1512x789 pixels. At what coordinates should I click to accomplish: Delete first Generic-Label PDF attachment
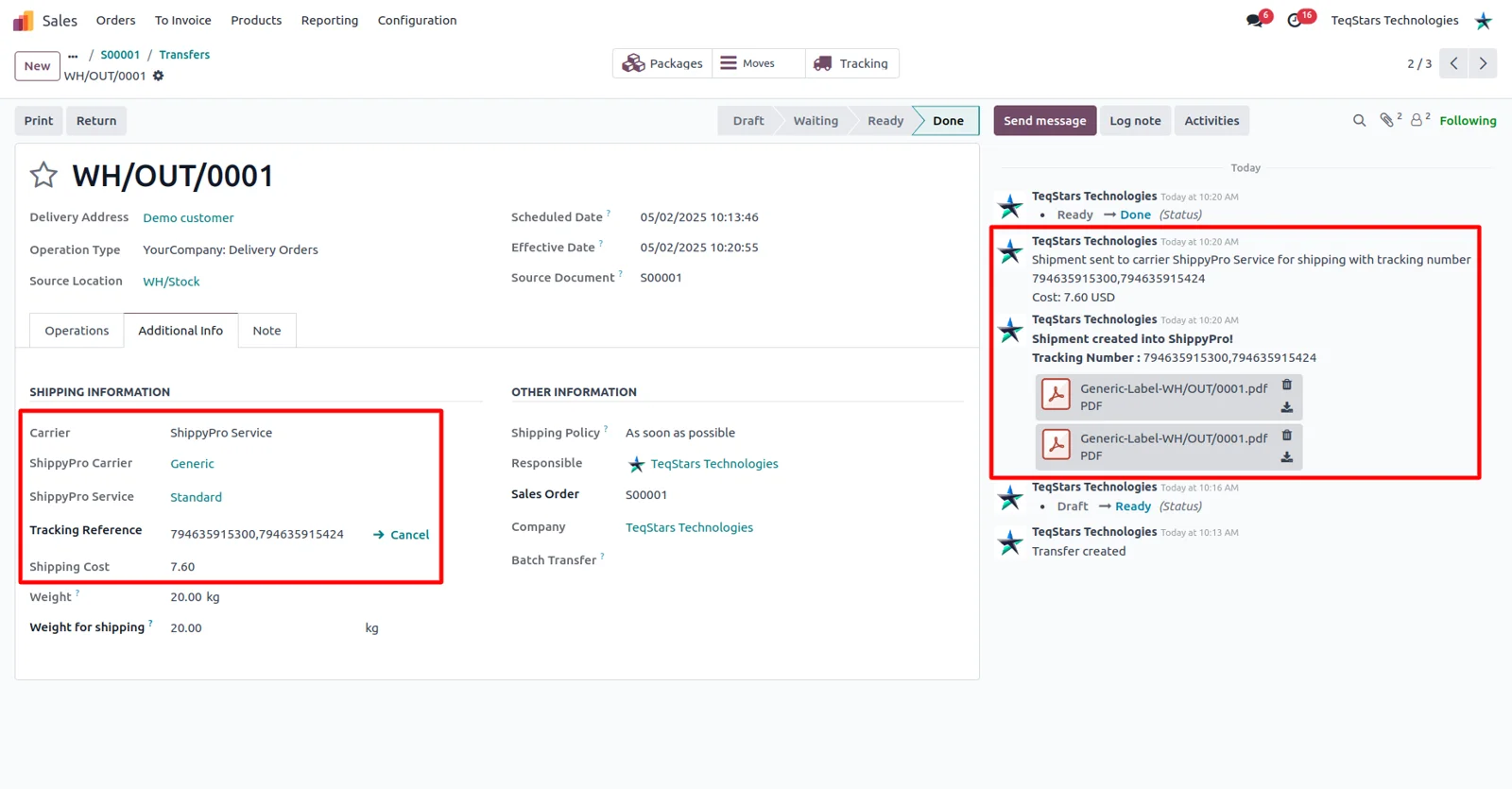pos(1286,385)
